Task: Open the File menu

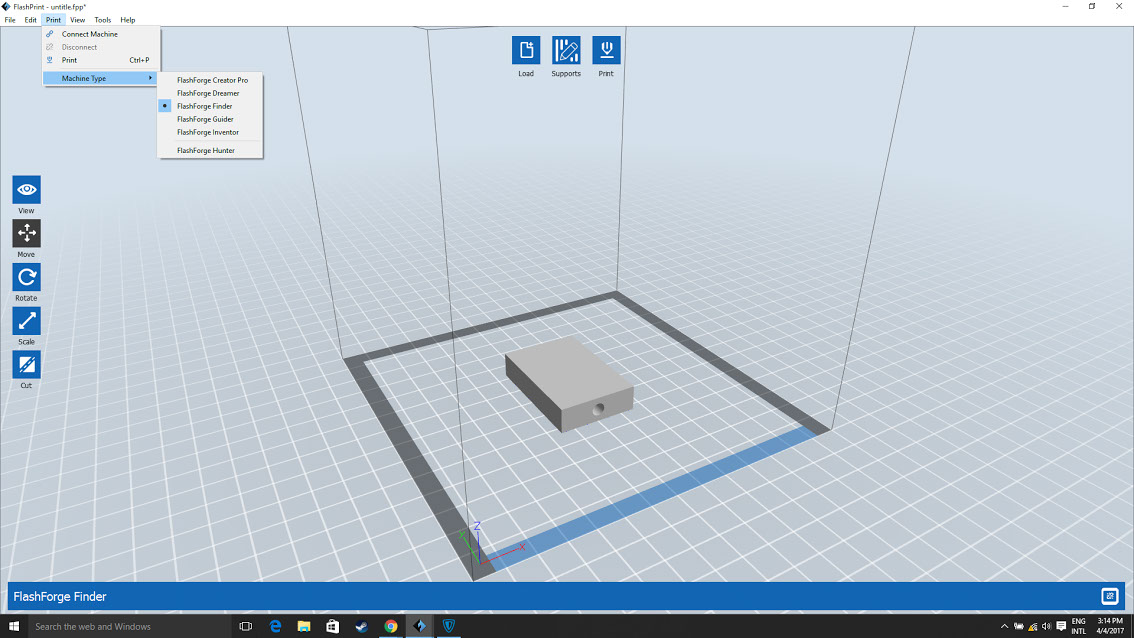Action: 10,20
